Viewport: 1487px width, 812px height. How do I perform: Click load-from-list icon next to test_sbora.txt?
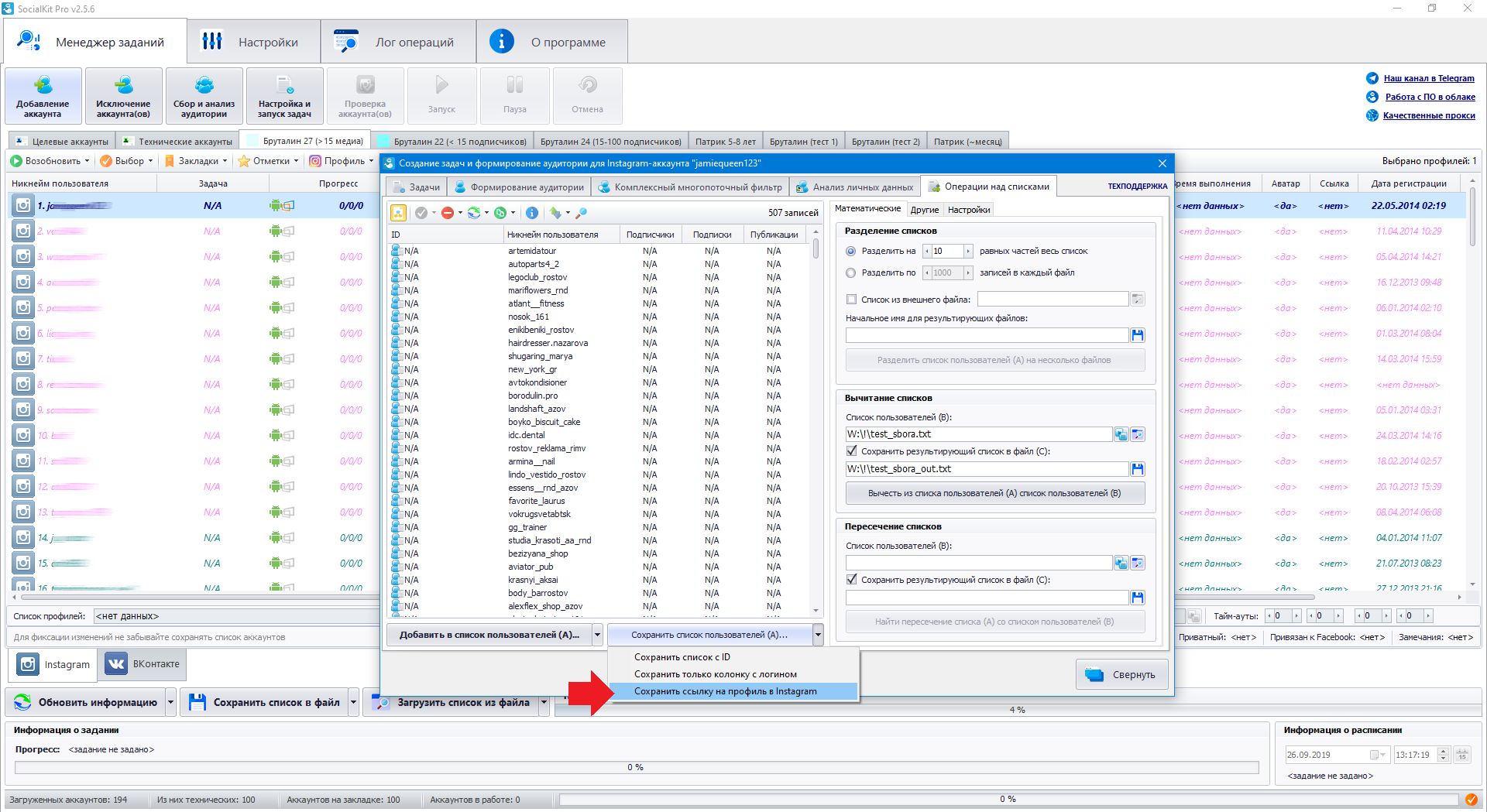click(x=1121, y=435)
